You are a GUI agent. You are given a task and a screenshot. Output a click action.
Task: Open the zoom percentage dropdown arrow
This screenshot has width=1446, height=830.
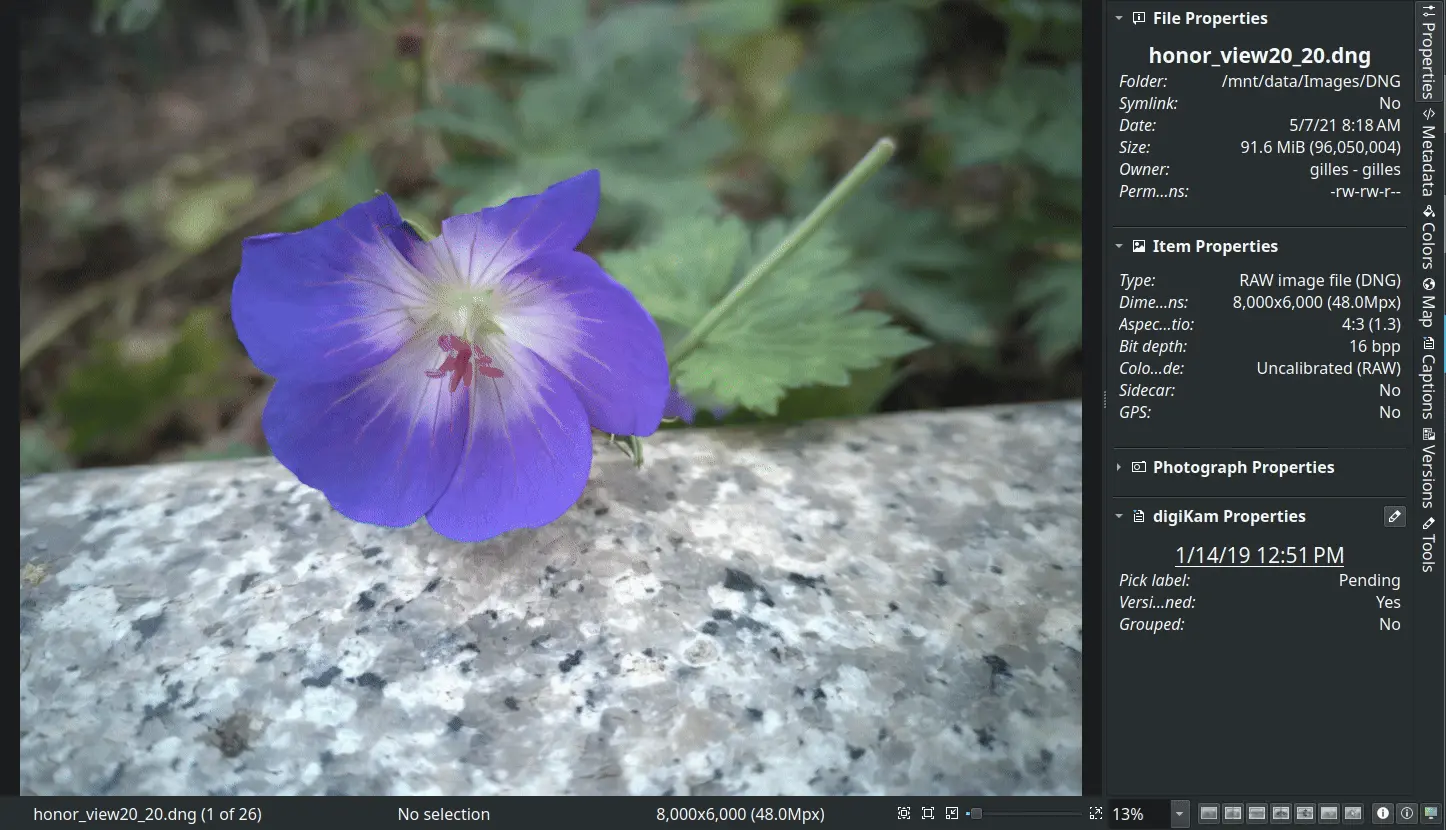[x=1179, y=814]
